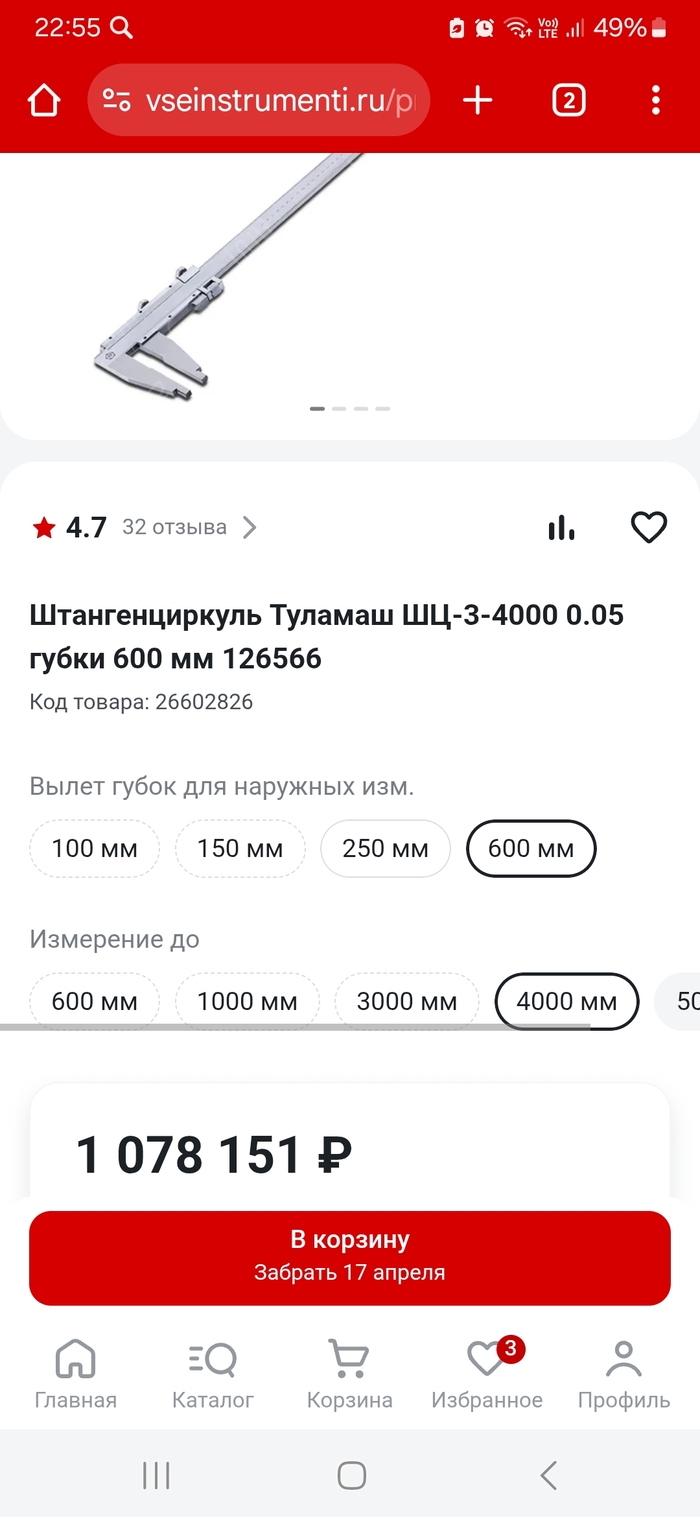This screenshot has width=700, height=1517.
Task: Tap the vseinstrumenti.ru address bar
Action: point(259,100)
